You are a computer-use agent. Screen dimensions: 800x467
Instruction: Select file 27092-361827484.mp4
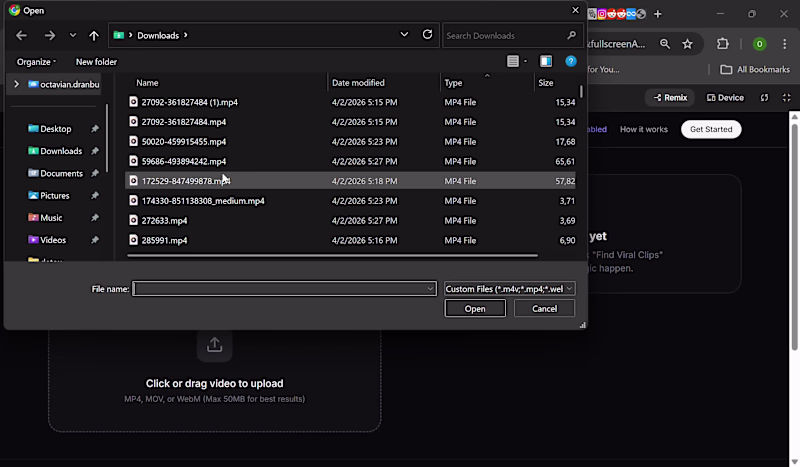(x=350, y=122)
